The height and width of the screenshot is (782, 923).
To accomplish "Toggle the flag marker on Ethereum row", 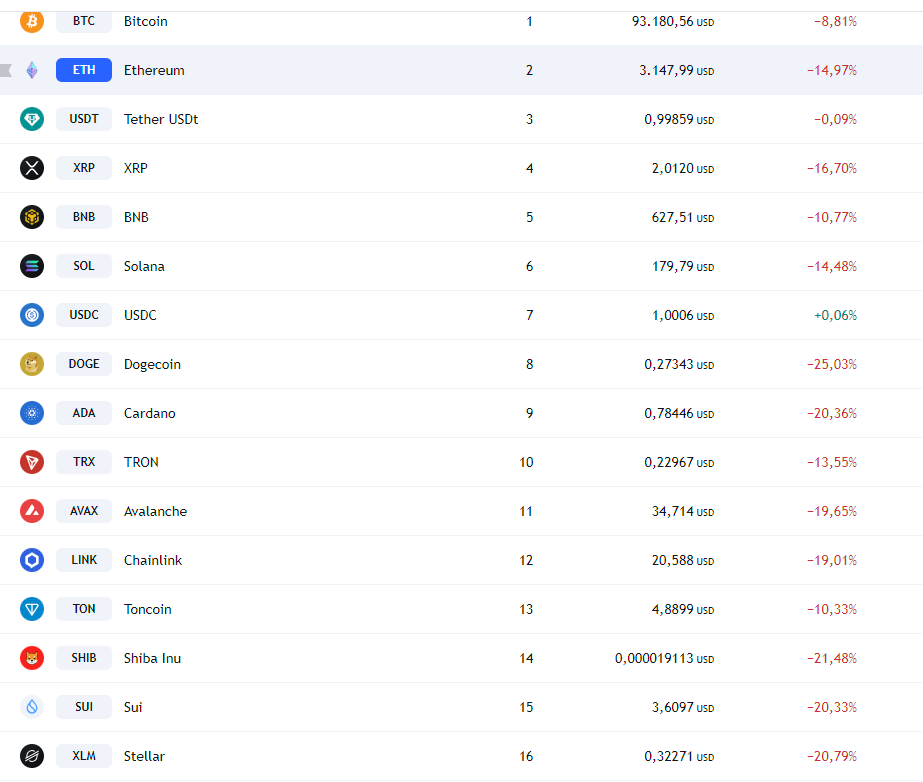I will (x=6, y=70).
